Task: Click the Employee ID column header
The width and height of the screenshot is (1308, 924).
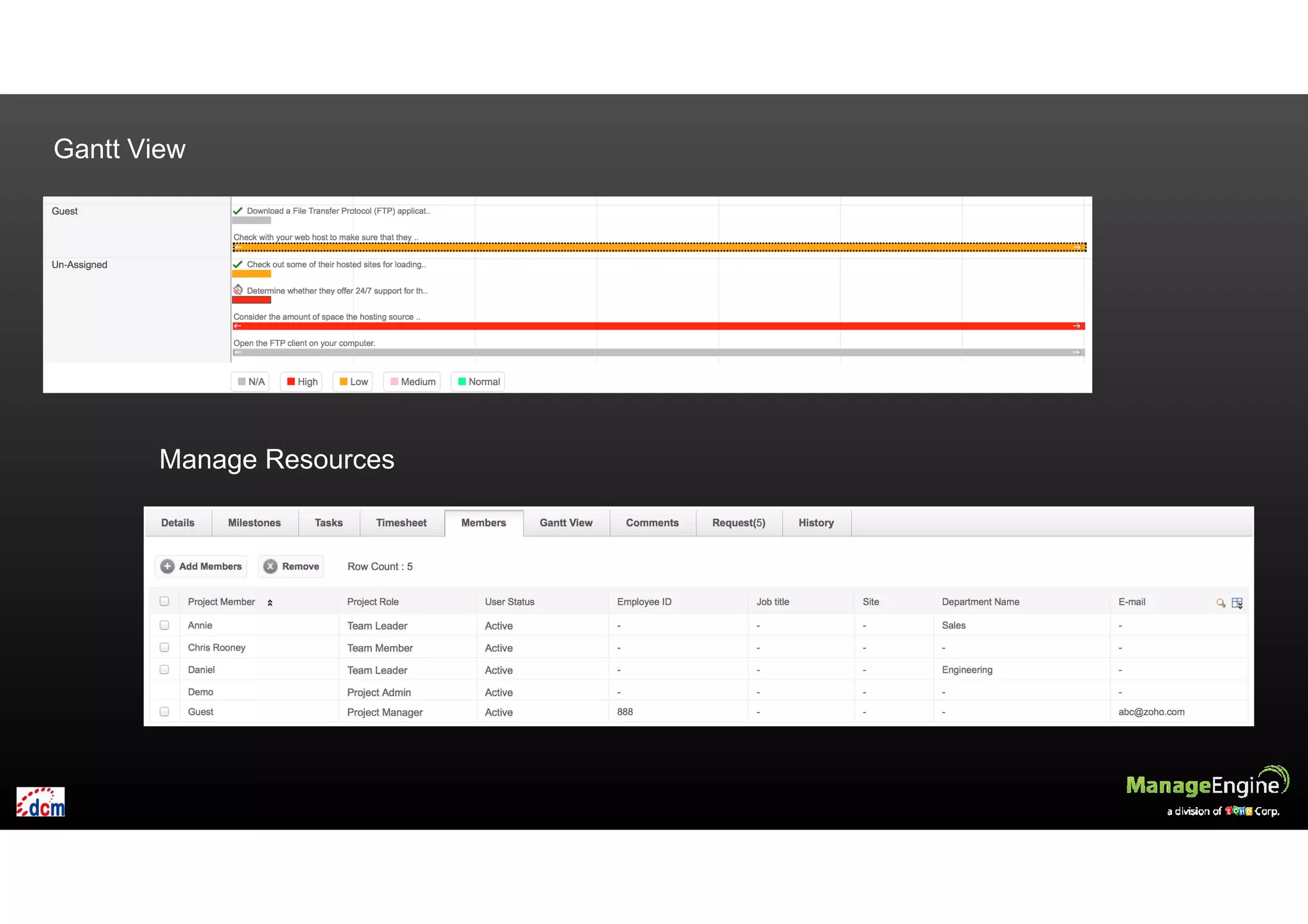Action: click(644, 602)
